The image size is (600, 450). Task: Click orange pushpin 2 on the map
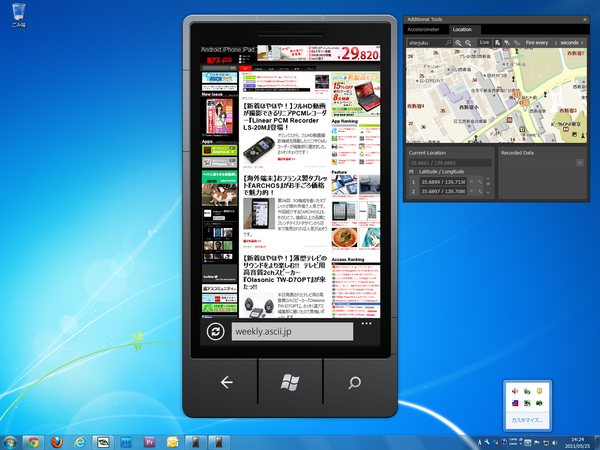(x=525, y=103)
